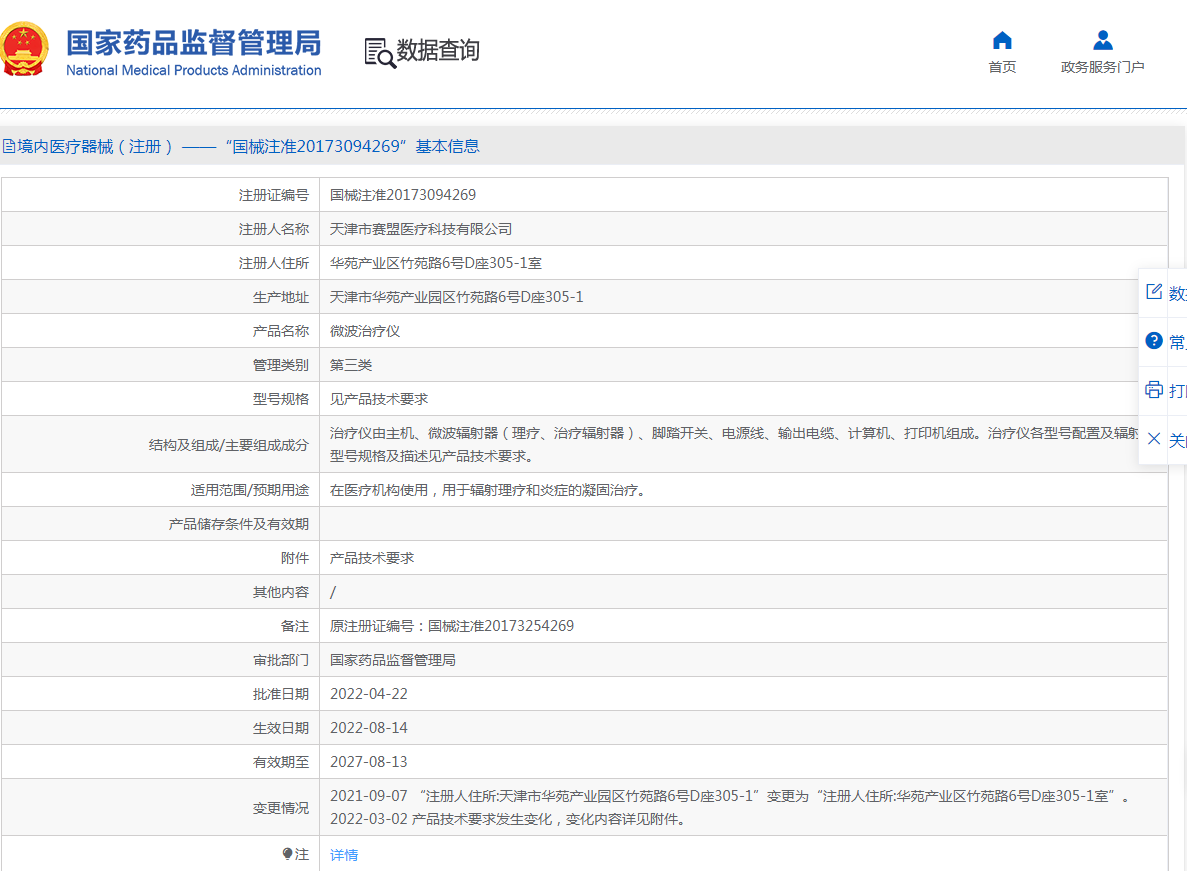Image resolution: width=1187 pixels, height=871 pixels.
Task: Click registrant name 天津市赛盟医疗科技有限公司
Action: 421,229
